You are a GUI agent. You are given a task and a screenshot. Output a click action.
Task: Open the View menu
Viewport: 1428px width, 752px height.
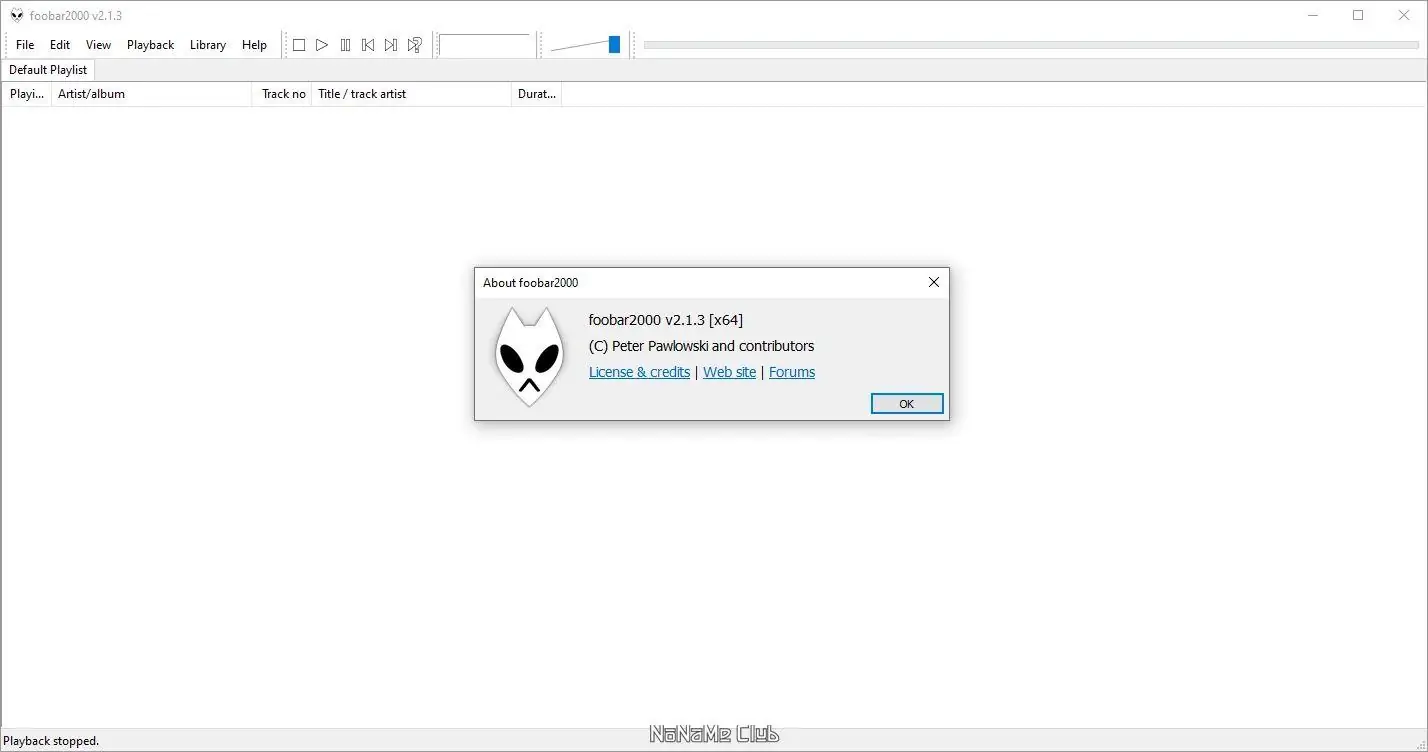(98, 45)
